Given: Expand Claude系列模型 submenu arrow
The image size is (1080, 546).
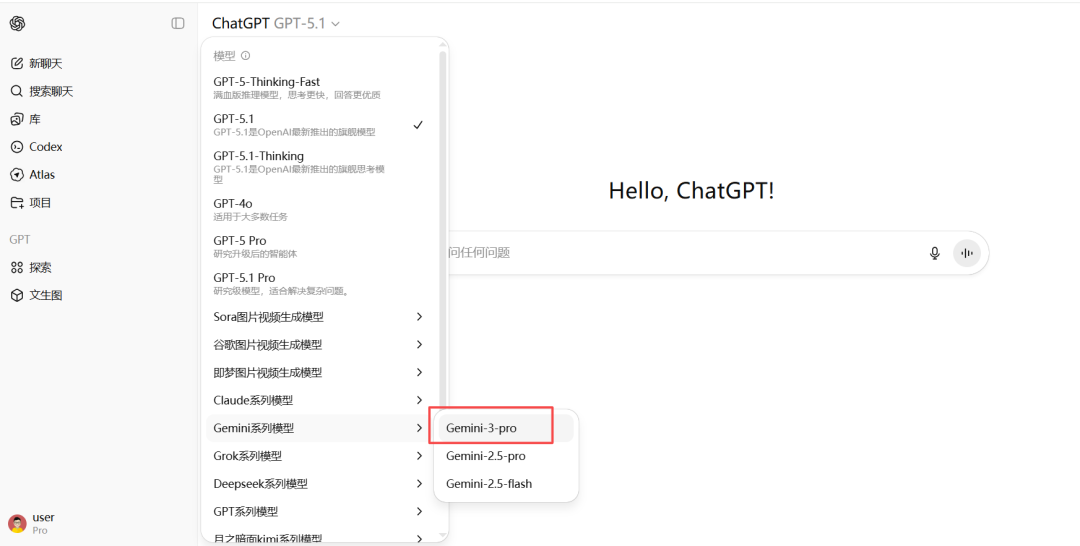Looking at the screenshot, I should [x=419, y=400].
